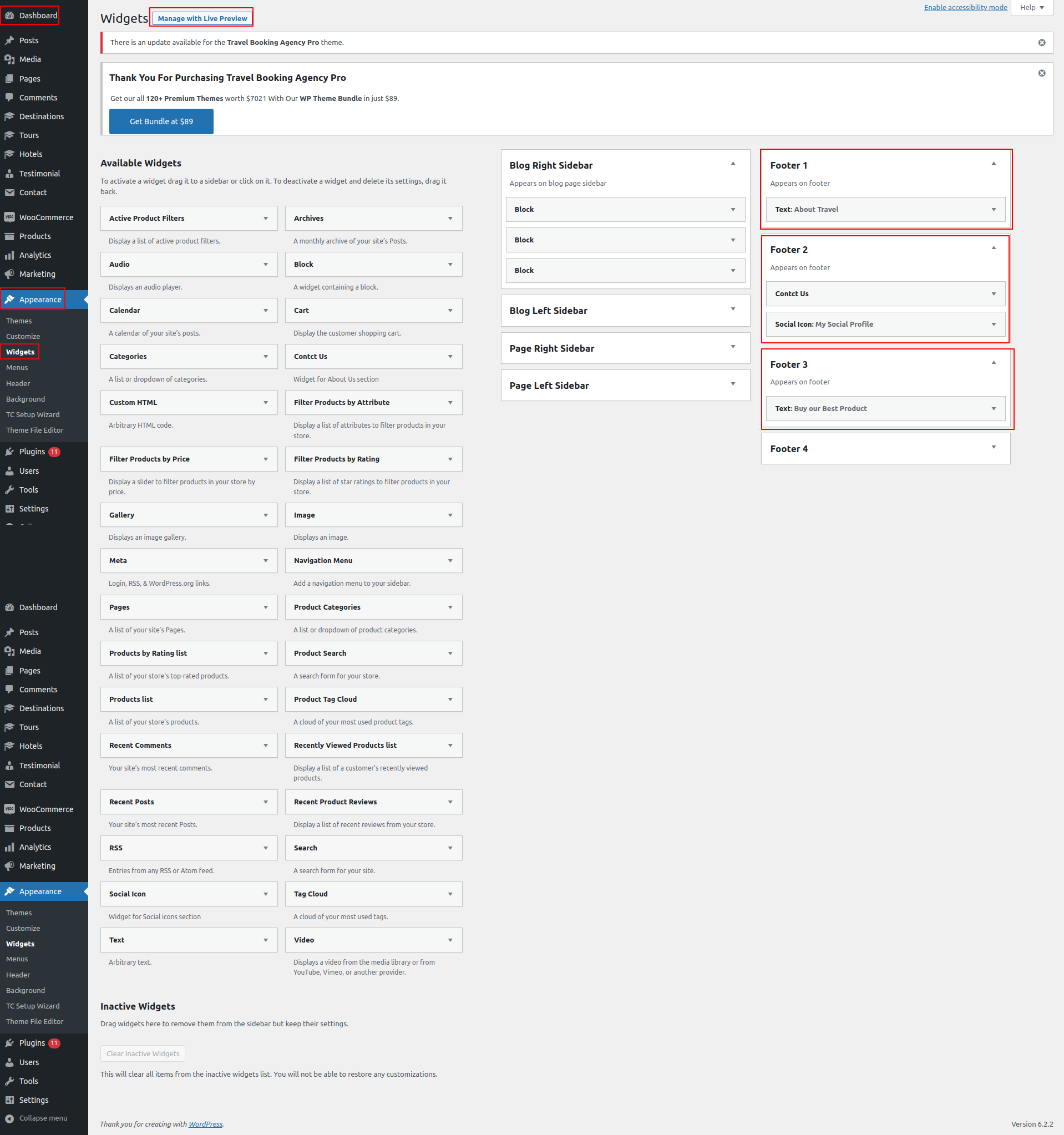The image size is (1064, 1135).
Task: Open Themes submenu under the upper Appearance menu
Action: click(19, 321)
